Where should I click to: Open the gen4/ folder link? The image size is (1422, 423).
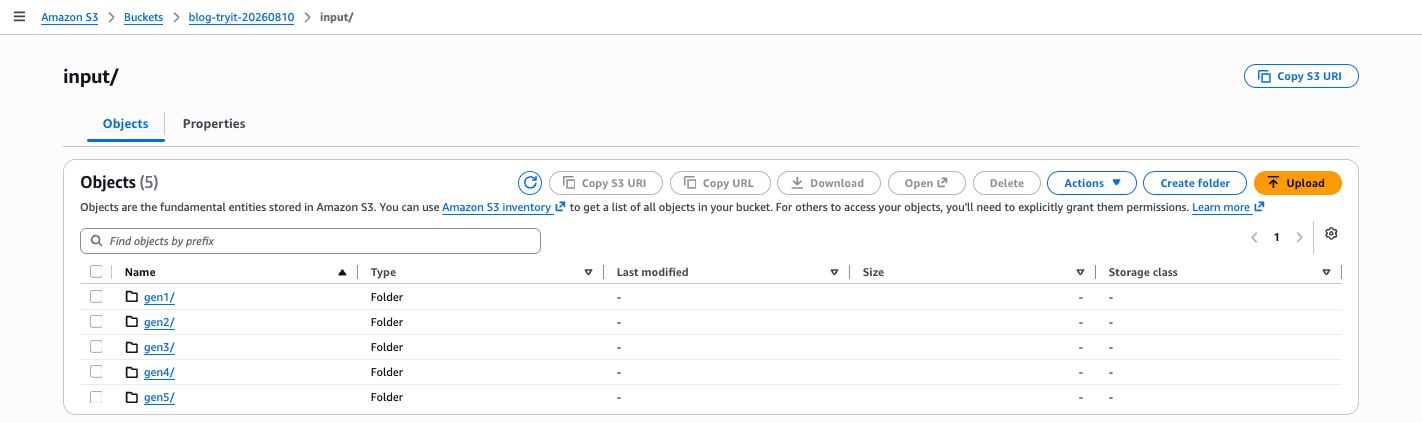click(159, 372)
